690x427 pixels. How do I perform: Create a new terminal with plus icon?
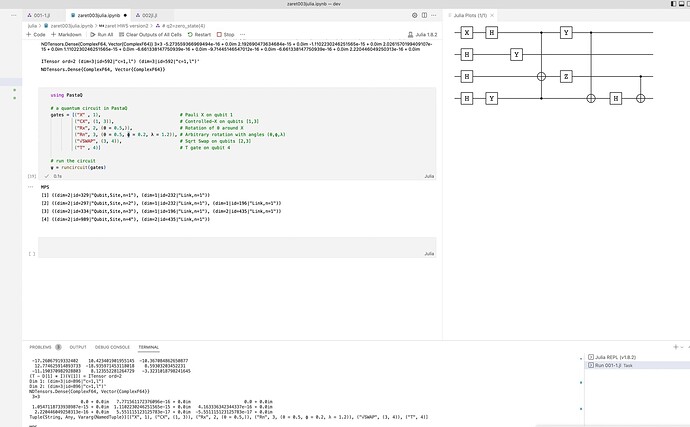coord(675,347)
